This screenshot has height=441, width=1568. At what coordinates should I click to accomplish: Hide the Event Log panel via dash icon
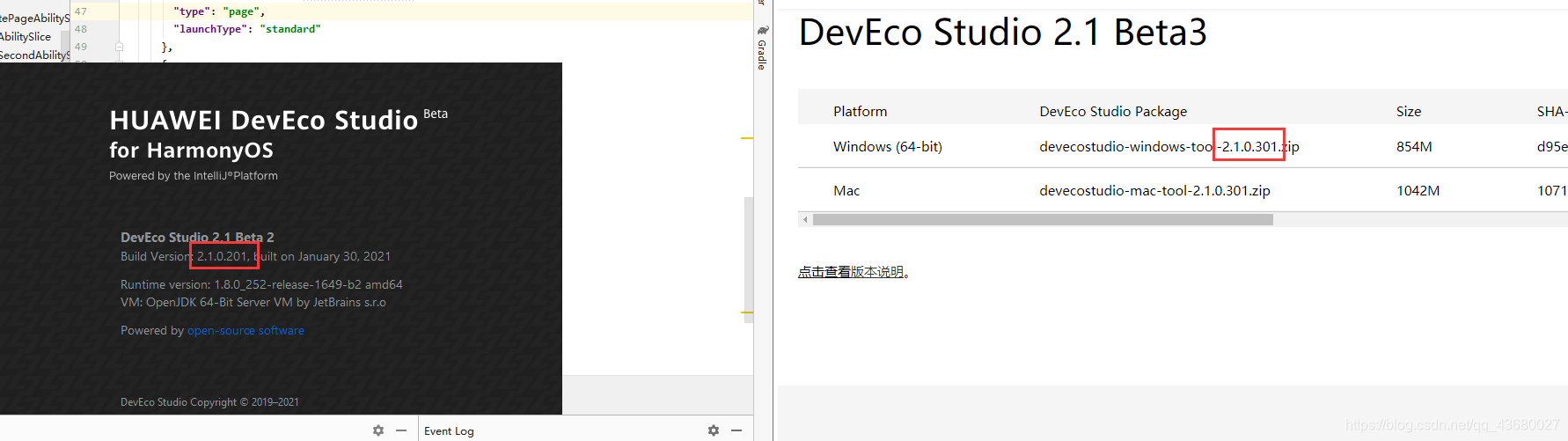click(736, 430)
